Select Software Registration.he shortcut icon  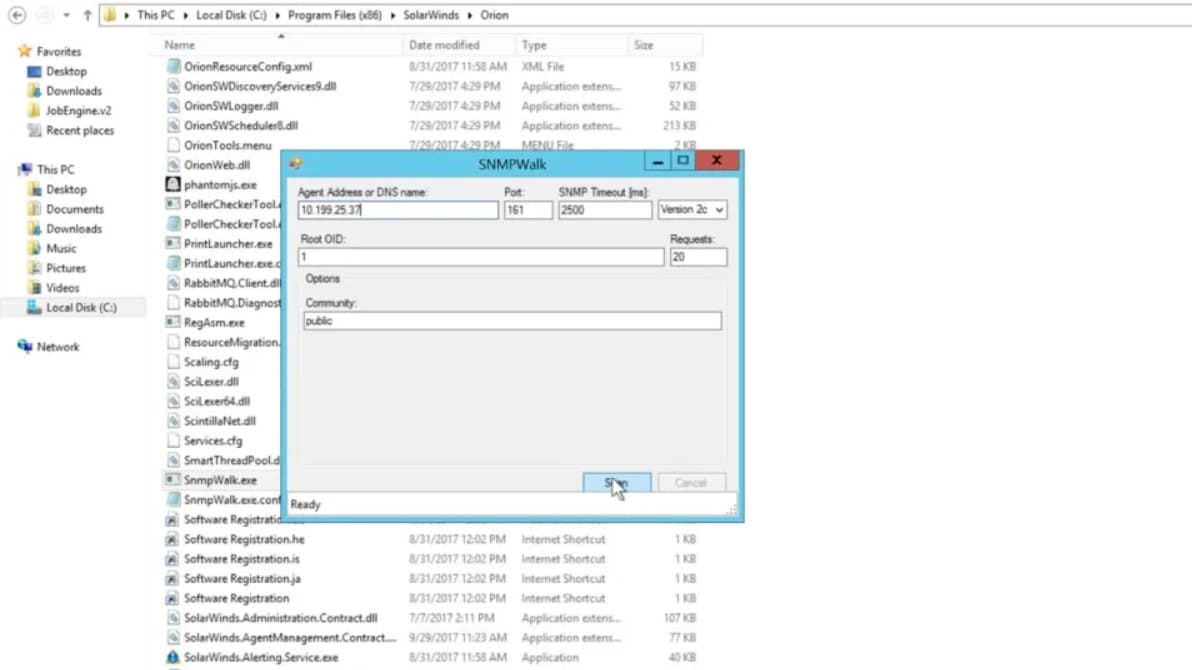pos(173,539)
